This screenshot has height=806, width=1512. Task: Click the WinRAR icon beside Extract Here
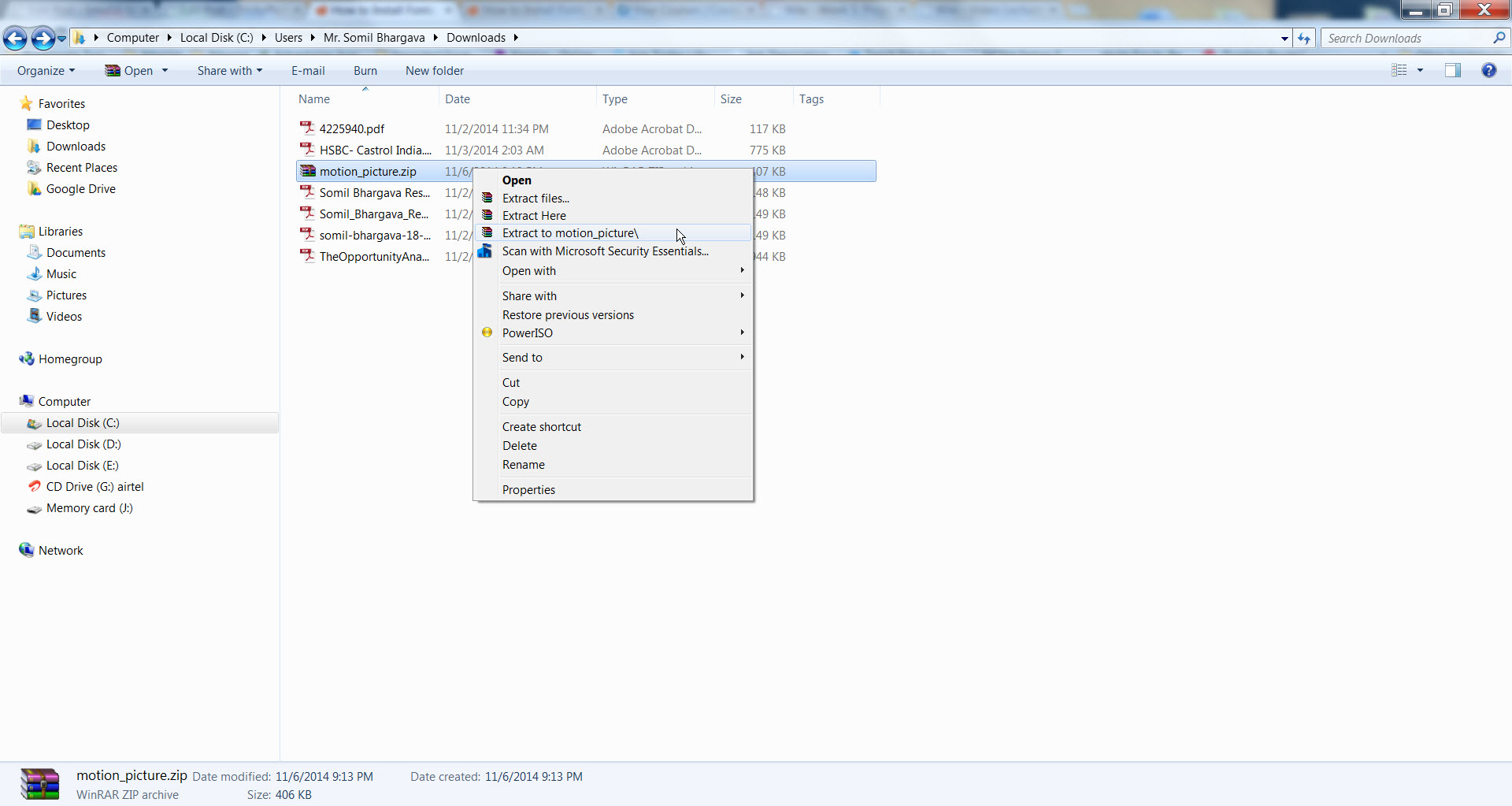[487, 215]
